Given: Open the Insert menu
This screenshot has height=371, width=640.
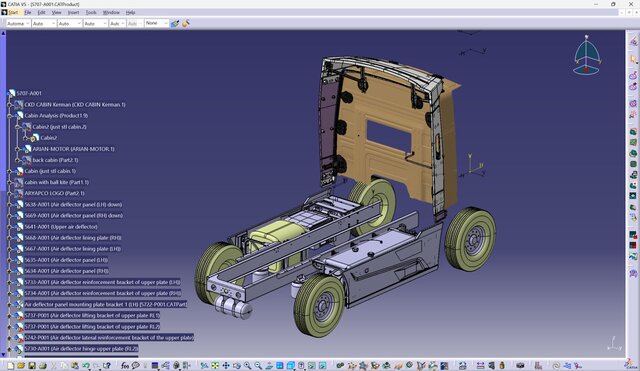Looking at the screenshot, I should pos(73,13).
